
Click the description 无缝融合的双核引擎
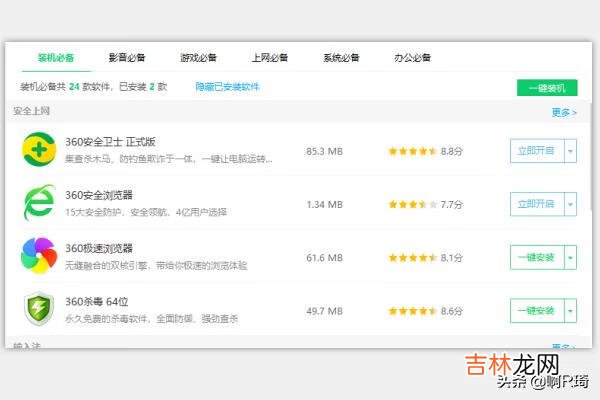[x=156, y=265]
